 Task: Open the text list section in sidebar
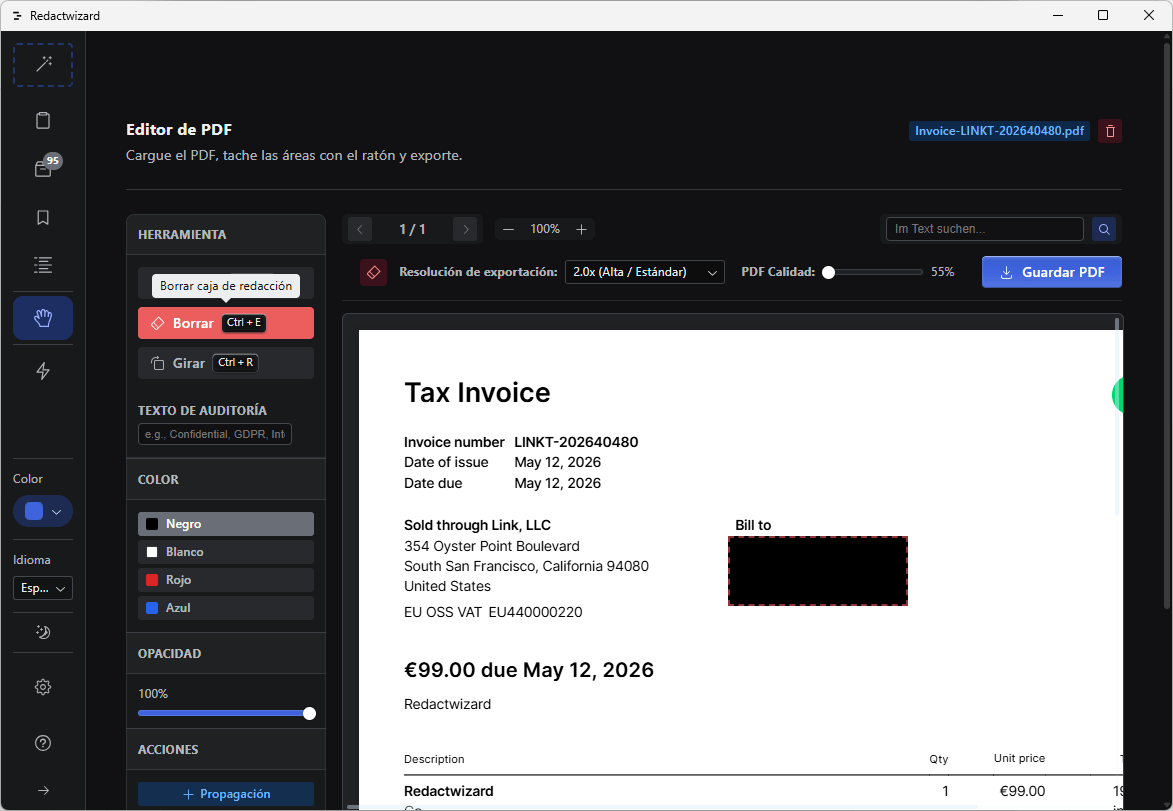[x=43, y=265]
